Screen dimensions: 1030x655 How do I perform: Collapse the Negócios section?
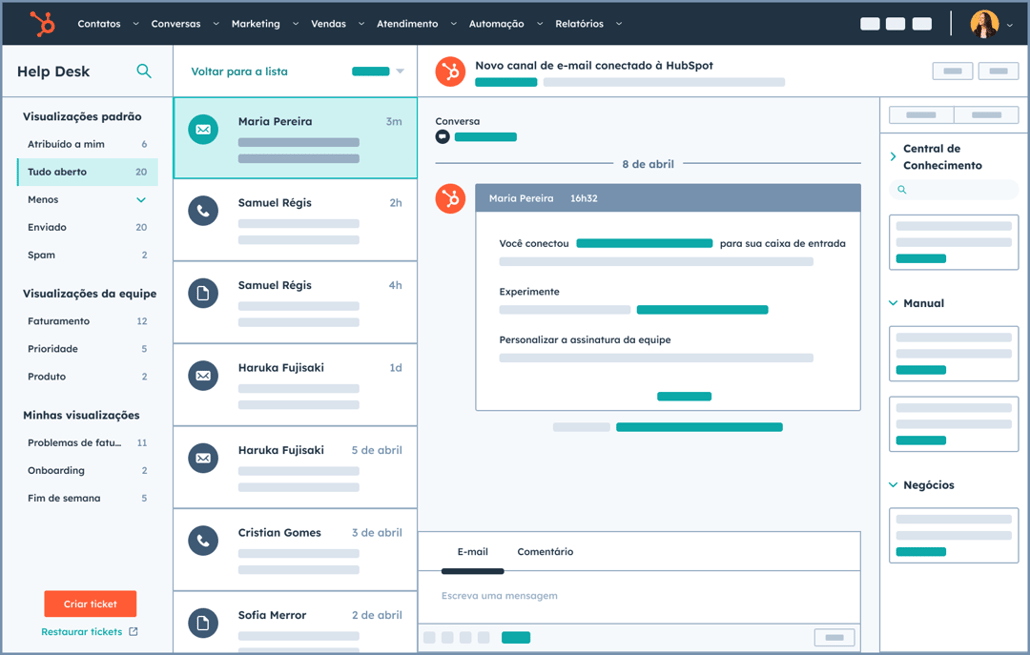pos(895,485)
